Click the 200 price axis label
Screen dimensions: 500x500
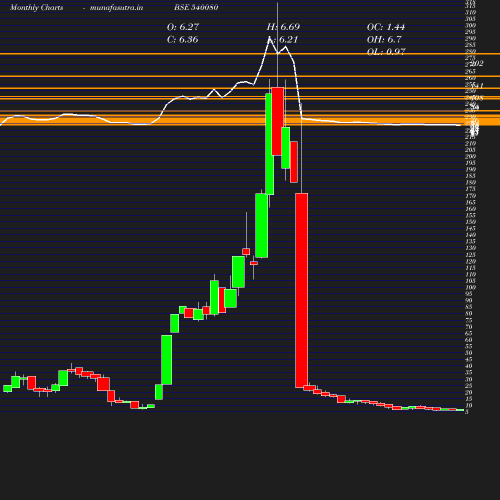(470, 156)
